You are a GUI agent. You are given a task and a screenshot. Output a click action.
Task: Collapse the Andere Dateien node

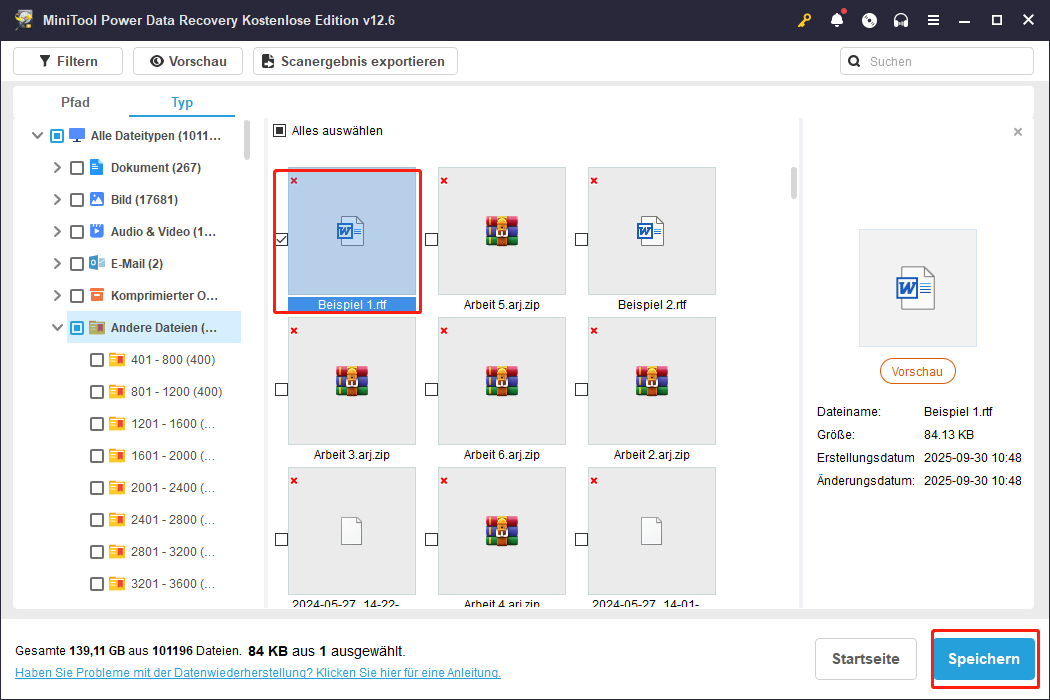click(x=57, y=328)
